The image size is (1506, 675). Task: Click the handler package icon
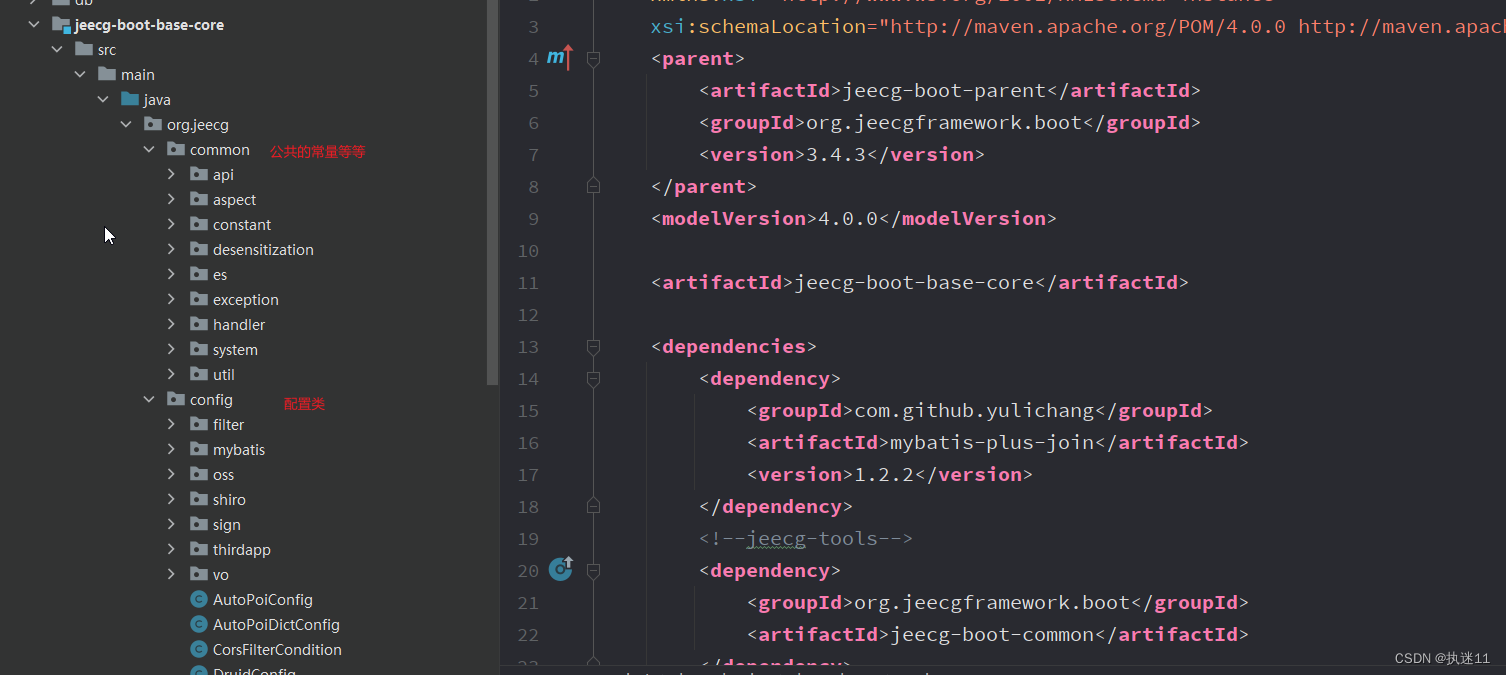199,324
